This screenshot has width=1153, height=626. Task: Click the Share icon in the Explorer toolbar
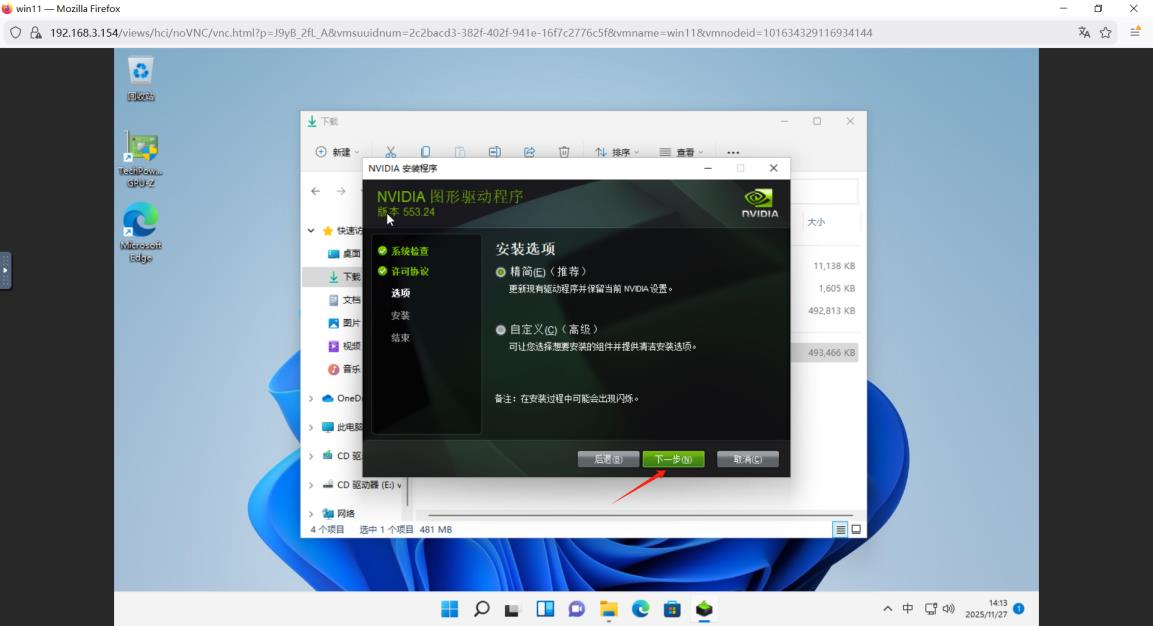(528, 151)
